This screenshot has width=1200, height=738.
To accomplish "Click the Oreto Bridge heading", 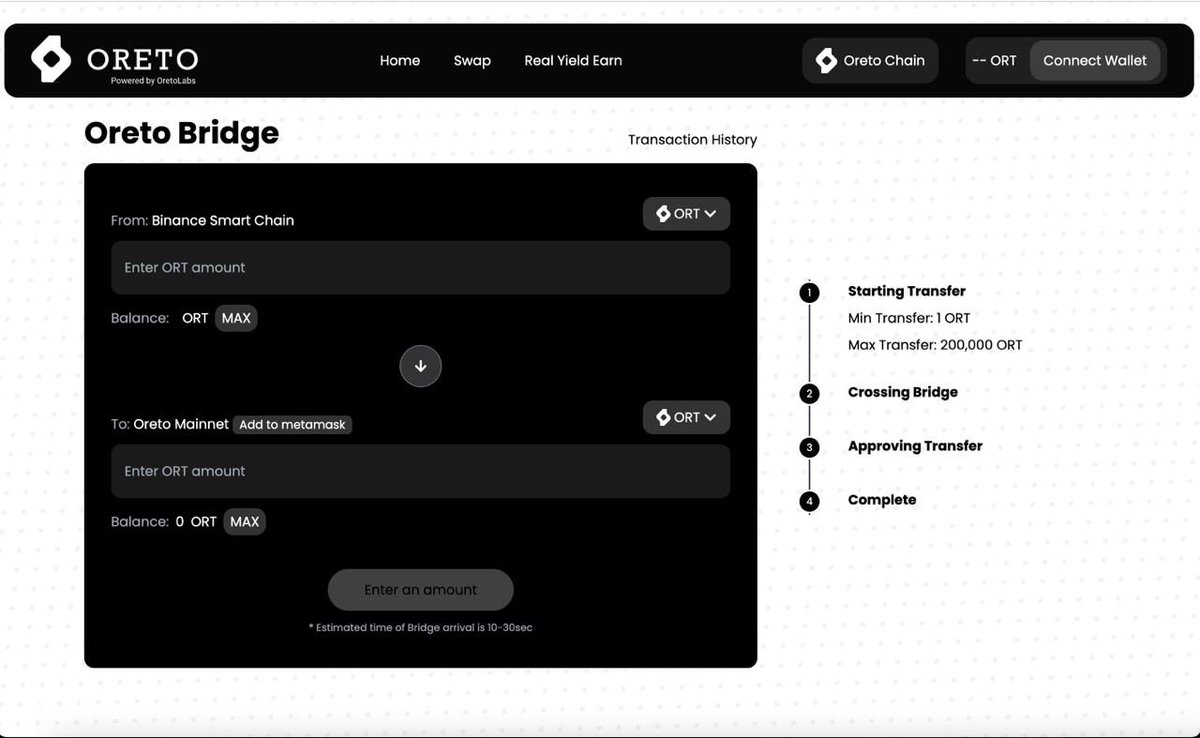I will pos(181,133).
